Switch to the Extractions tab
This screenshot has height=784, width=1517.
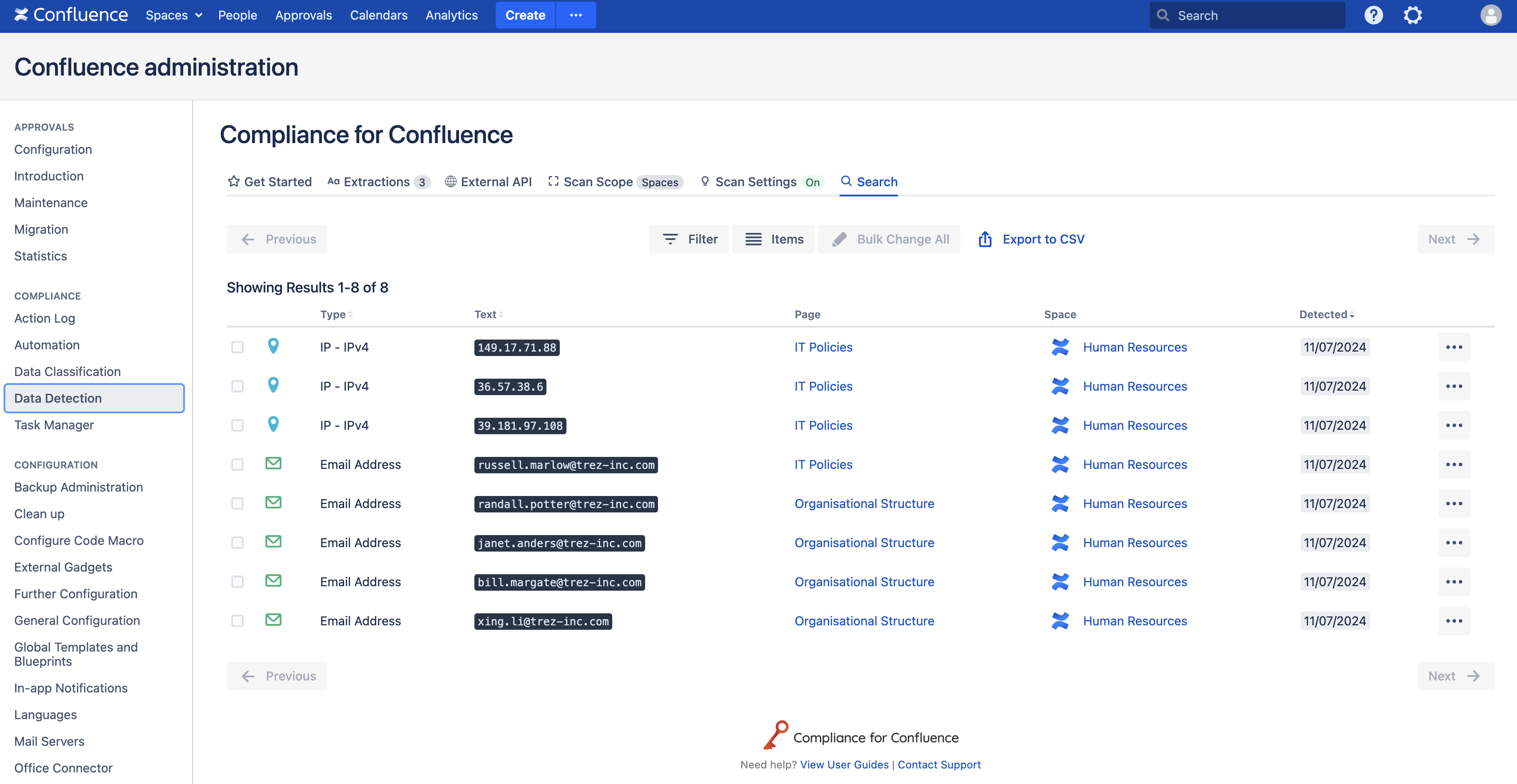click(377, 182)
